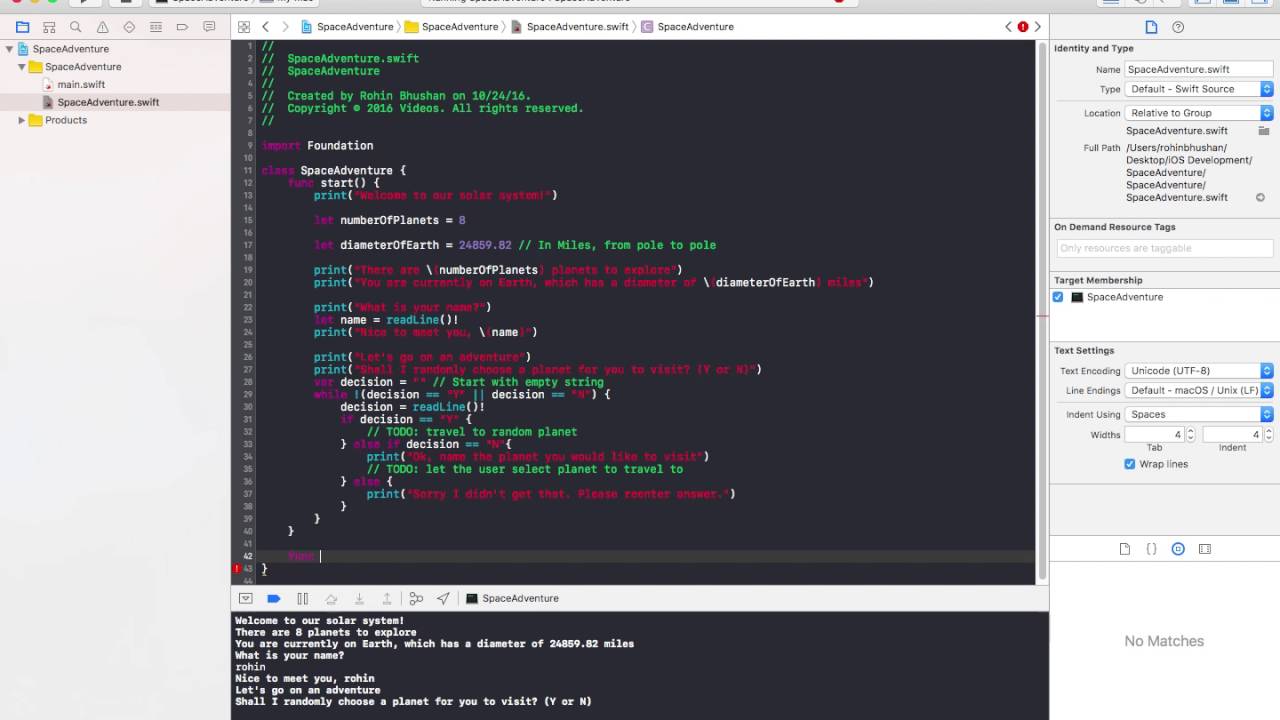Open the Find navigator magnifier icon
The image size is (1280, 720).
(76, 27)
